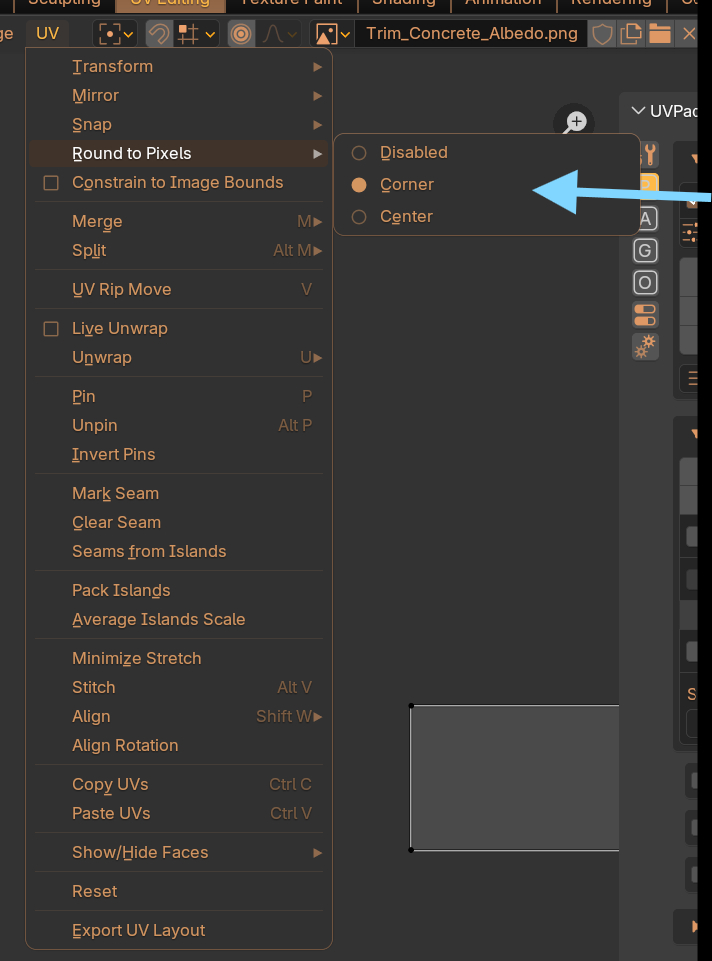
Task: Enable the Live Unwrap checkbox
Action: (51, 329)
